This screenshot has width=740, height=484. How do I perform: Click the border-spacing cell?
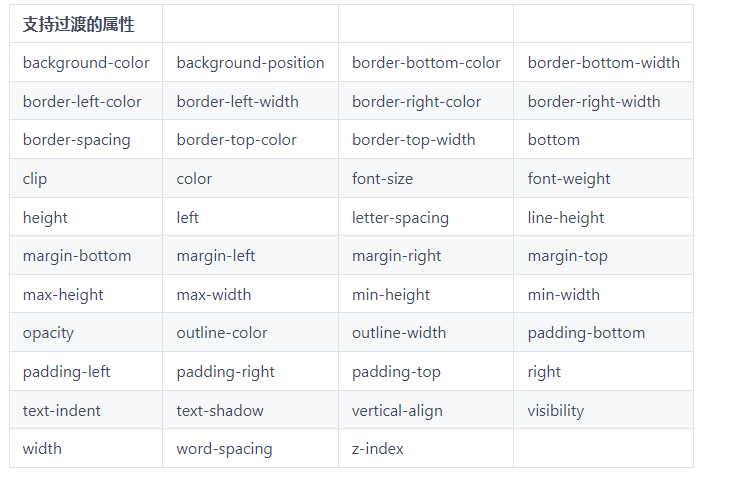(x=76, y=140)
